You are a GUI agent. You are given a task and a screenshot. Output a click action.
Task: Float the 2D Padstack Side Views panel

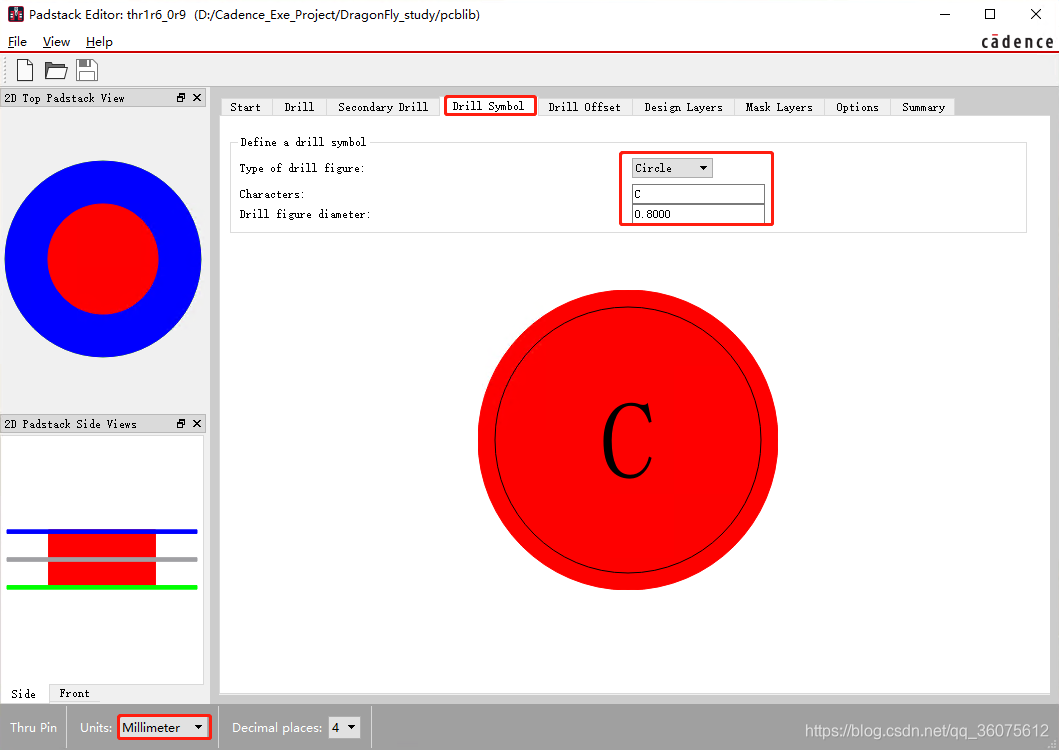click(x=181, y=424)
